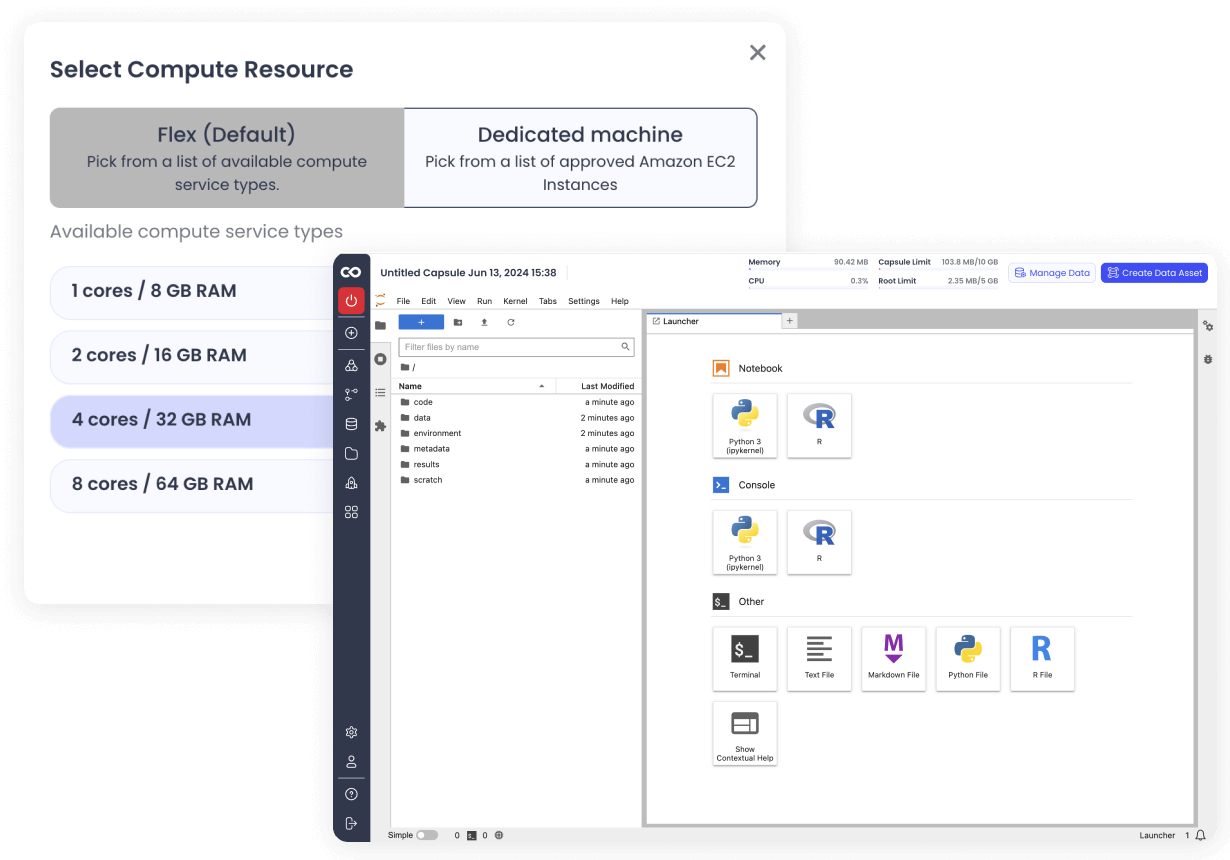Open the Terminal launcher icon
The height and width of the screenshot is (860, 1230).
pyautogui.click(x=745, y=658)
